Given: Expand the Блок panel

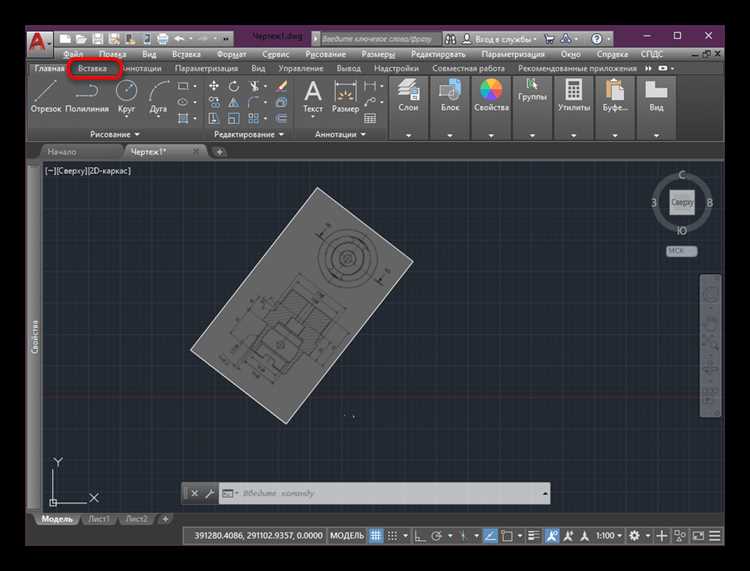Looking at the screenshot, I should tap(450, 135).
